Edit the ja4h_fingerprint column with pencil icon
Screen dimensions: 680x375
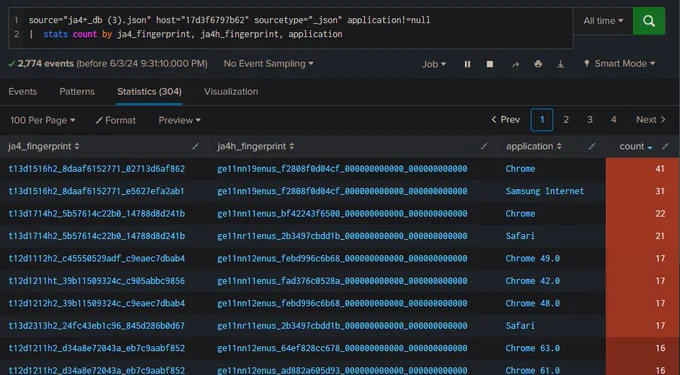point(484,147)
